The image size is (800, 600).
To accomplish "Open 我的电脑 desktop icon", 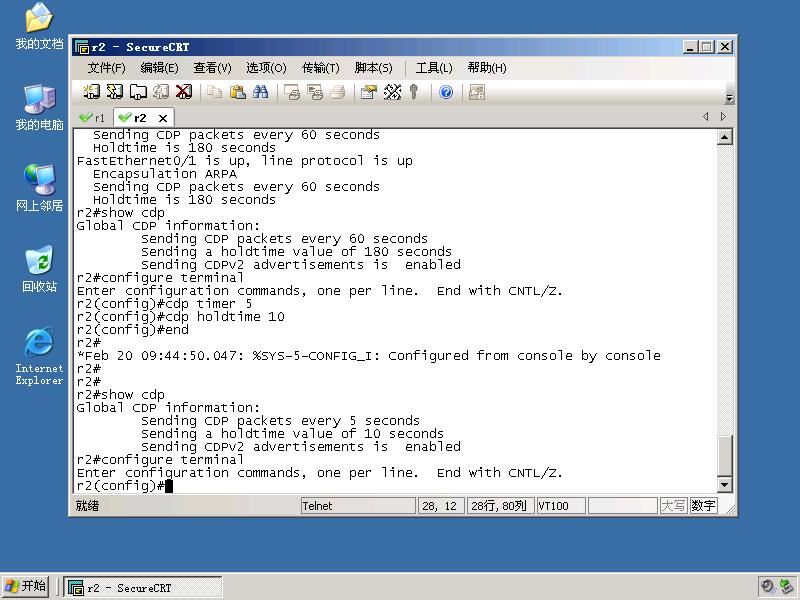I will point(39,108).
